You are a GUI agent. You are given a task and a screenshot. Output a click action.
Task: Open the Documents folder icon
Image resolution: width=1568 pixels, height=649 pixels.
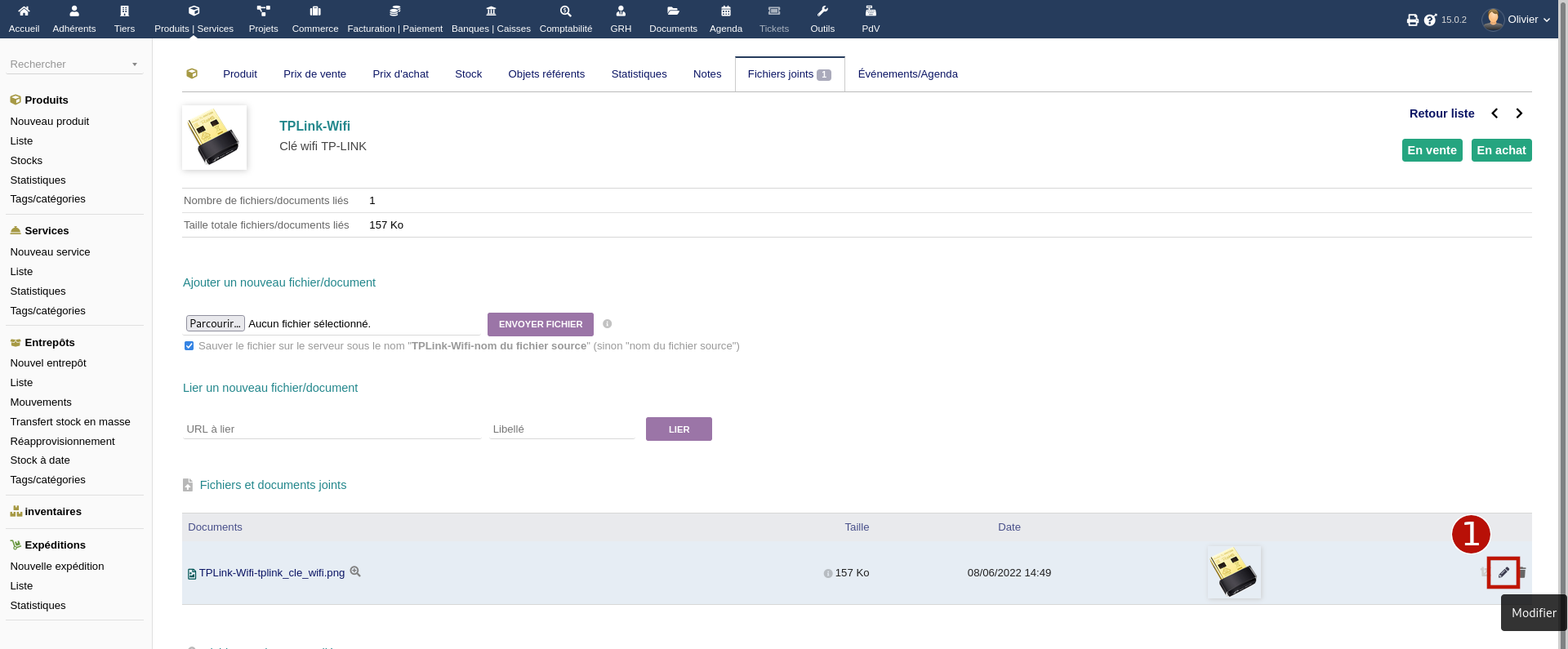(x=673, y=11)
